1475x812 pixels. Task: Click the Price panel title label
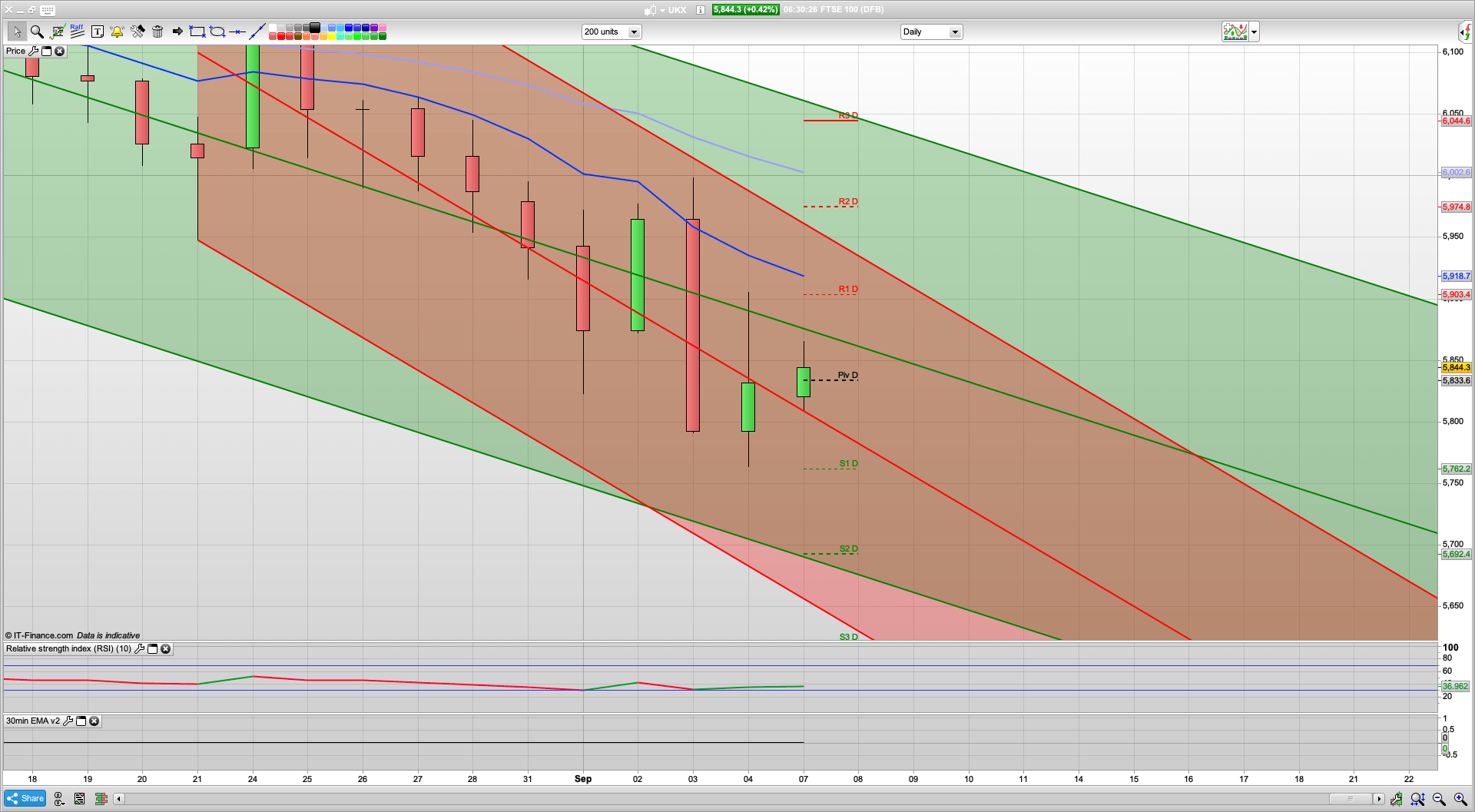click(16, 51)
